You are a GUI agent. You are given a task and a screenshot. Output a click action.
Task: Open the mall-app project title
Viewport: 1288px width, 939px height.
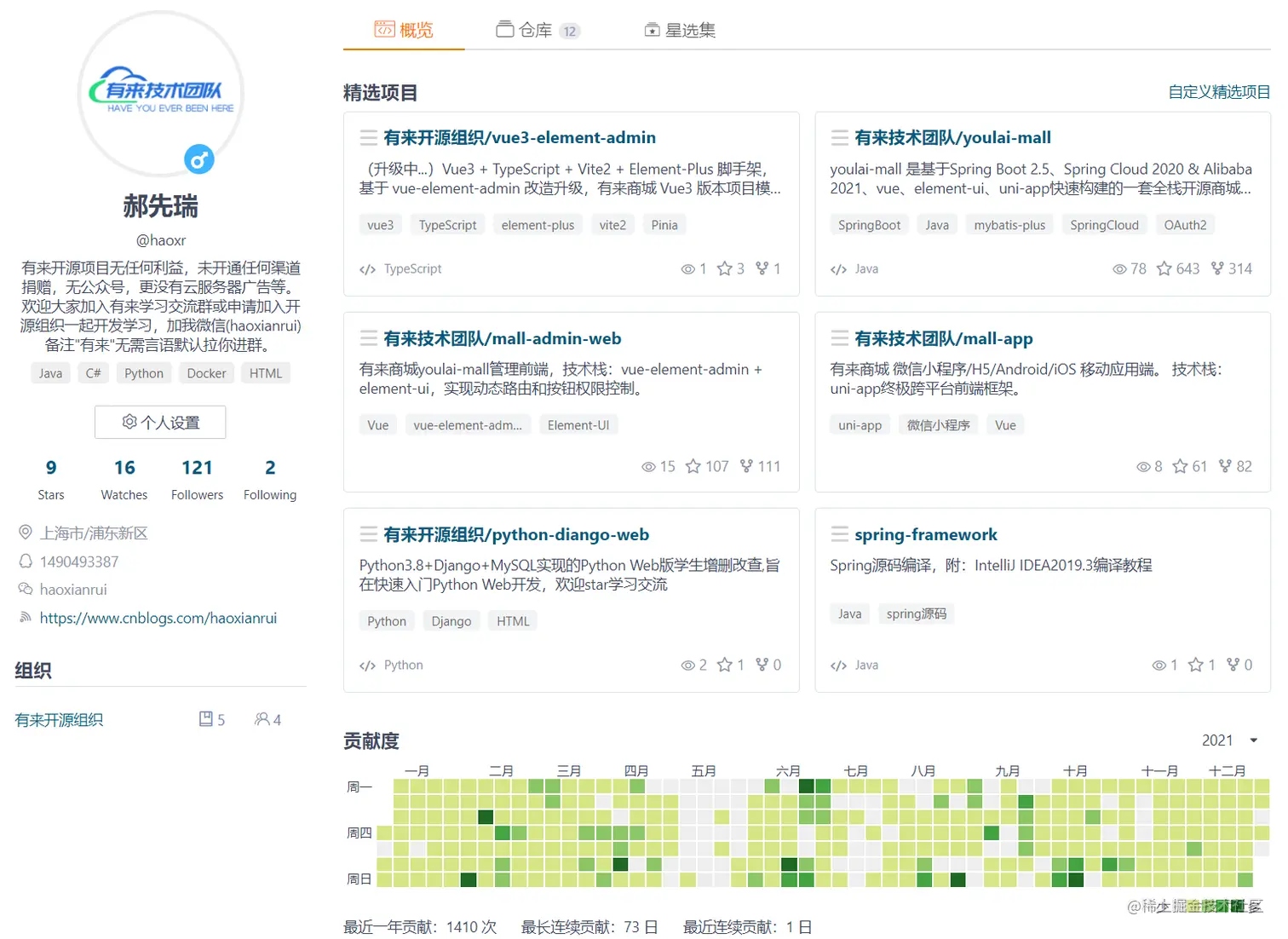(x=943, y=338)
